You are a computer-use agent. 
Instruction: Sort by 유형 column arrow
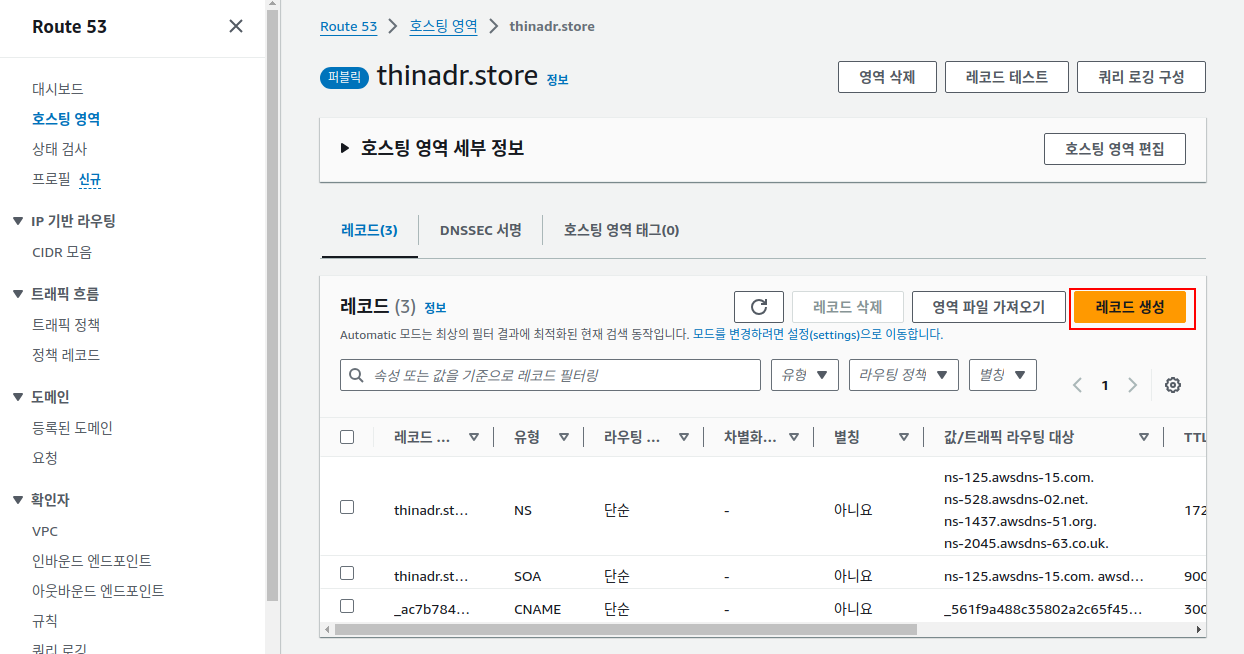(x=564, y=437)
